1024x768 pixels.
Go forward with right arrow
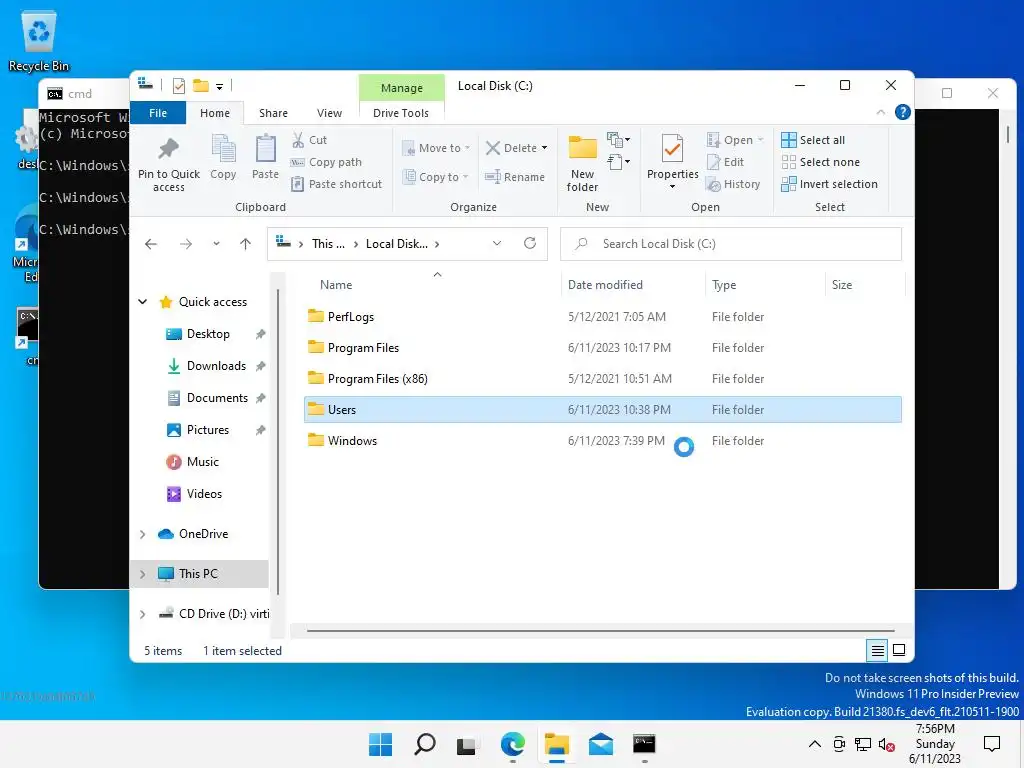pyautogui.click(x=186, y=244)
